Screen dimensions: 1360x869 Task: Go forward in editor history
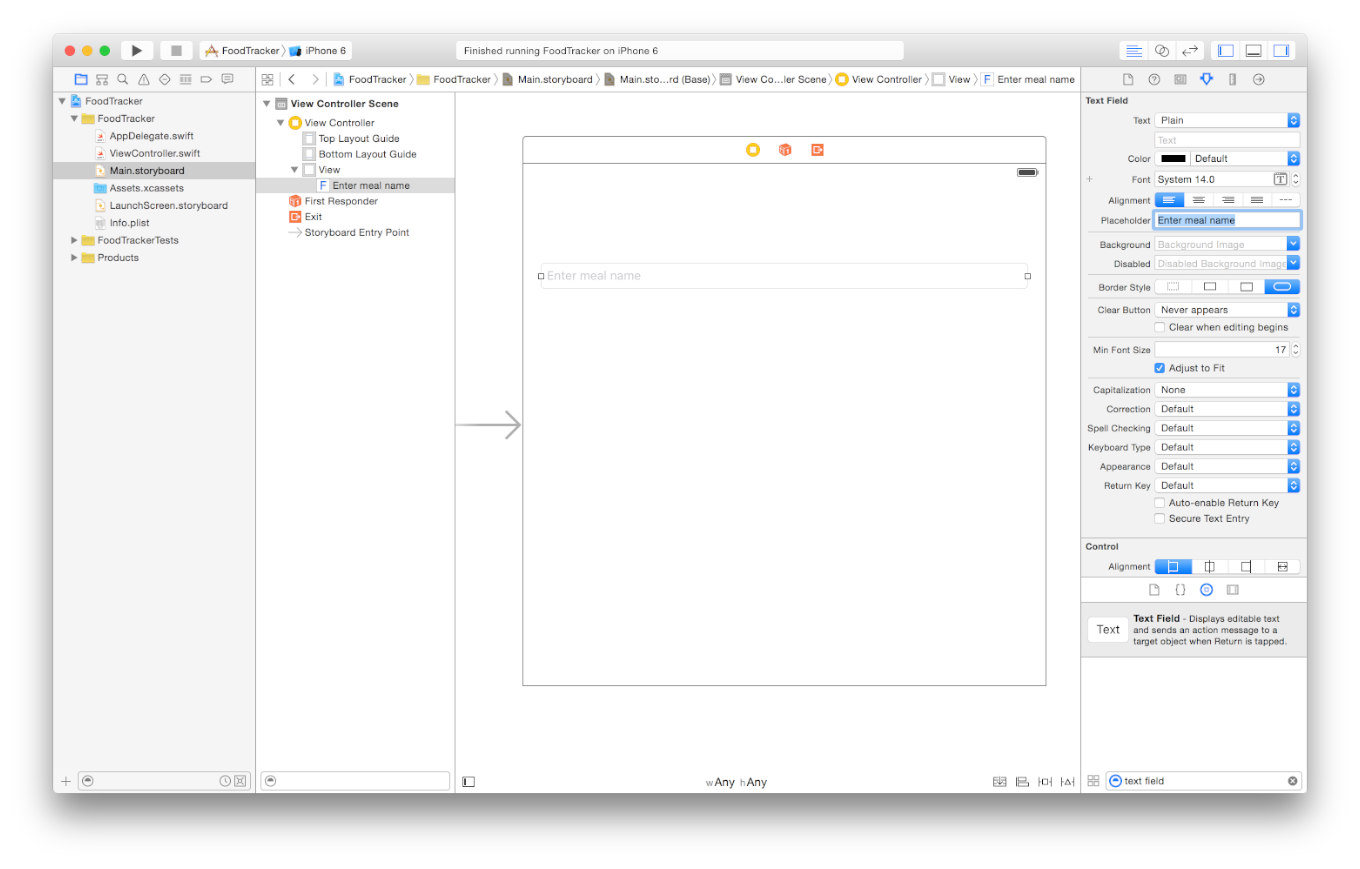(315, 79)
